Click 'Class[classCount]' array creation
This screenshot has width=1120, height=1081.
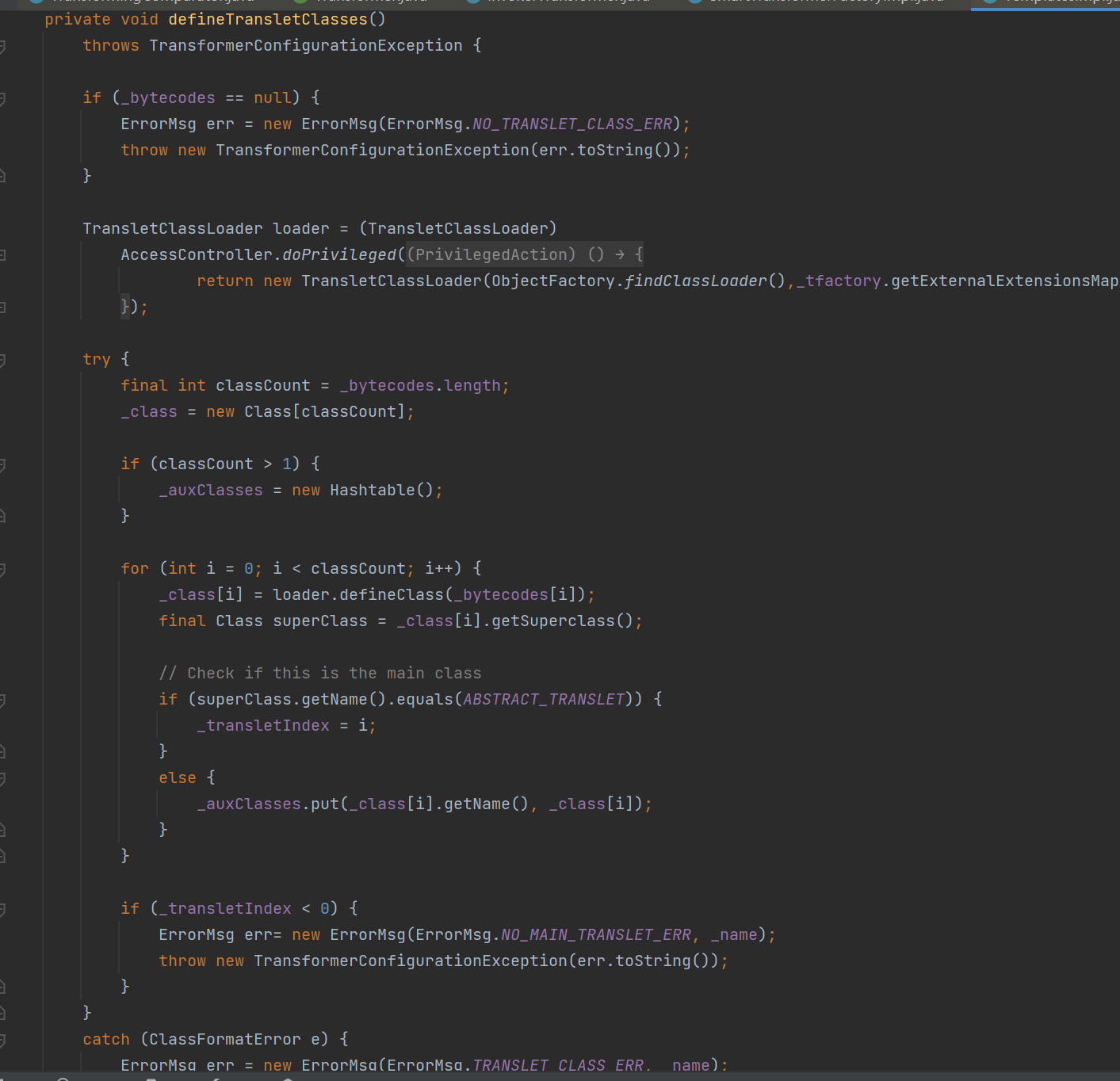(x=325, y=411)
